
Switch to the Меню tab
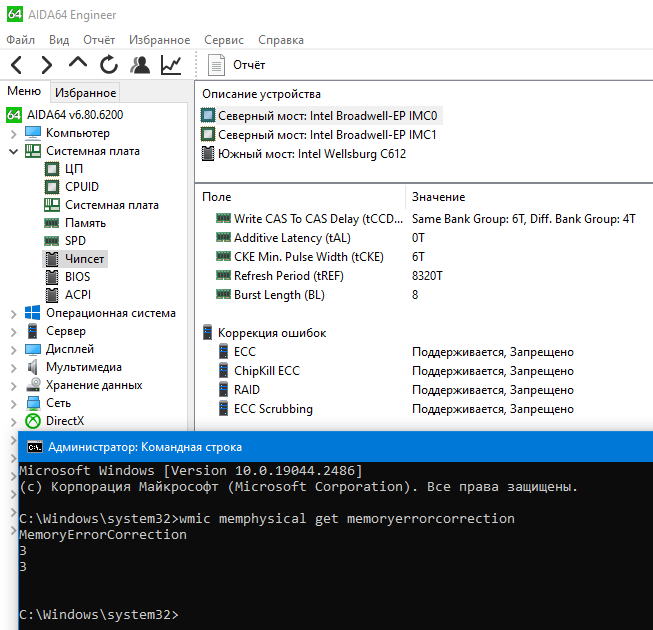[24, 91]
